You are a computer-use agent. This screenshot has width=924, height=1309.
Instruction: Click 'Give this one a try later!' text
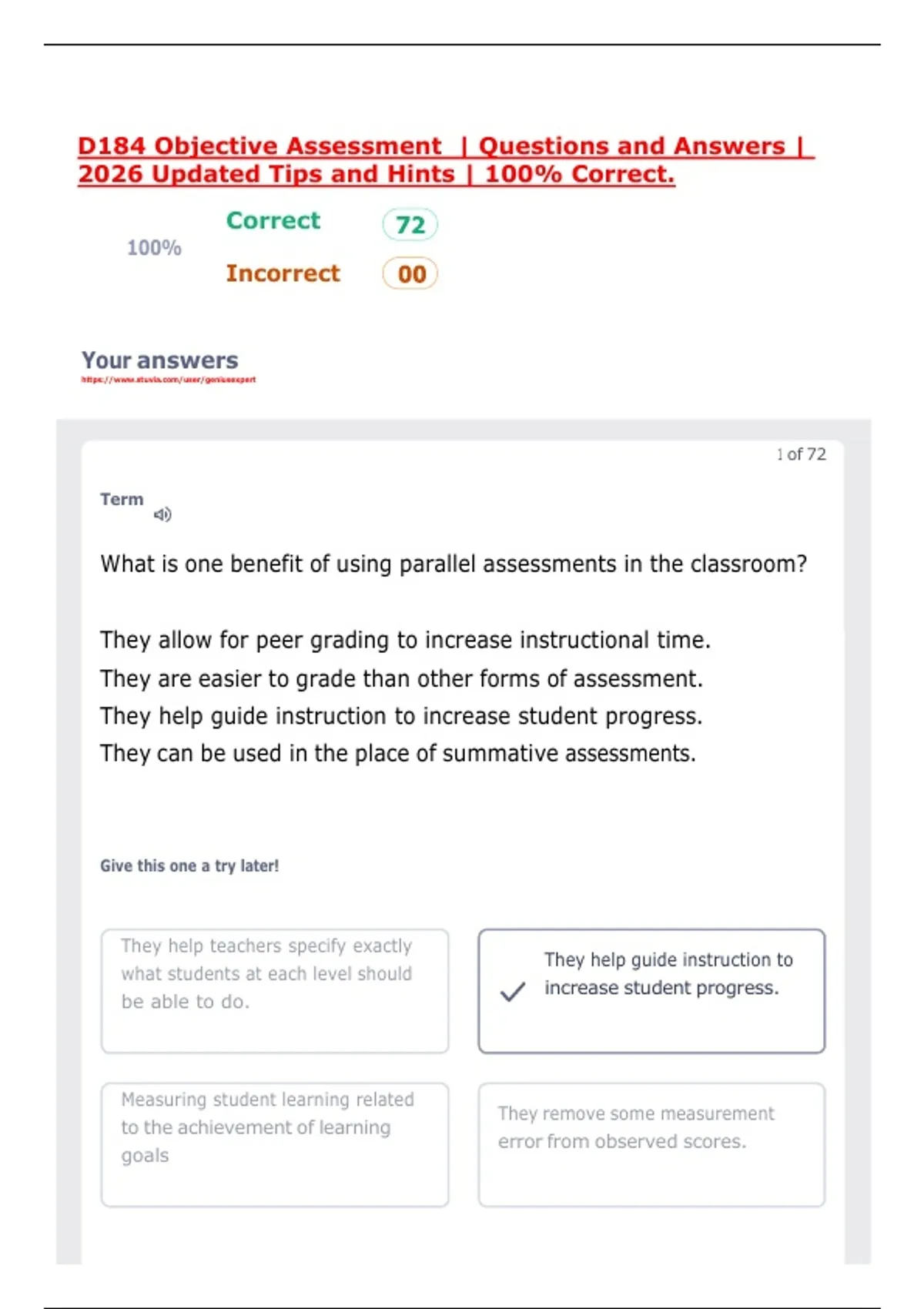[189, 866]
